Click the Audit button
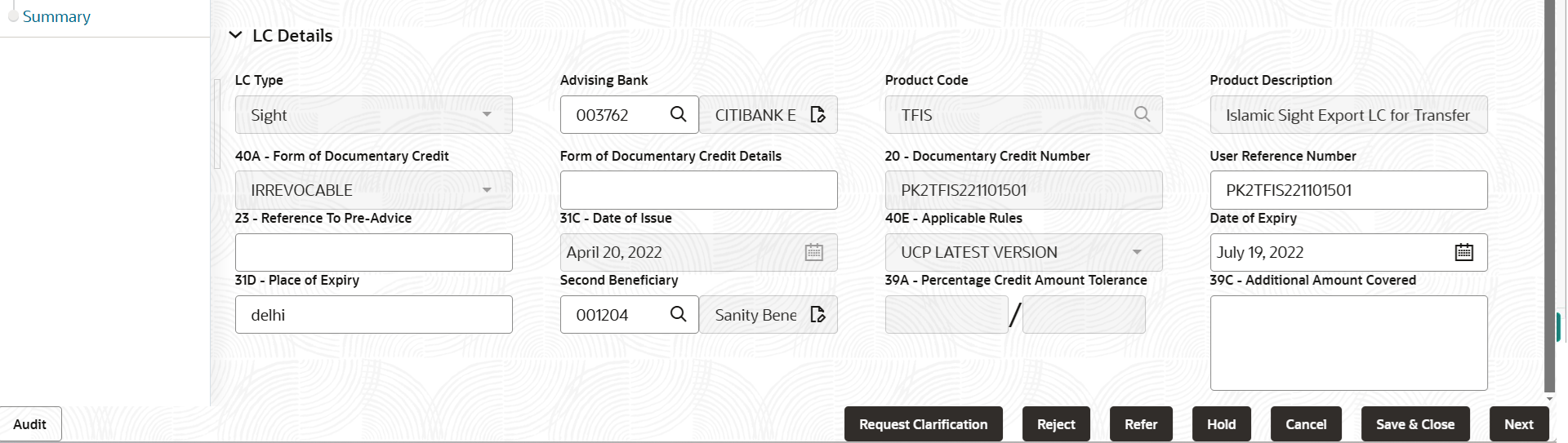 [30, 424]
